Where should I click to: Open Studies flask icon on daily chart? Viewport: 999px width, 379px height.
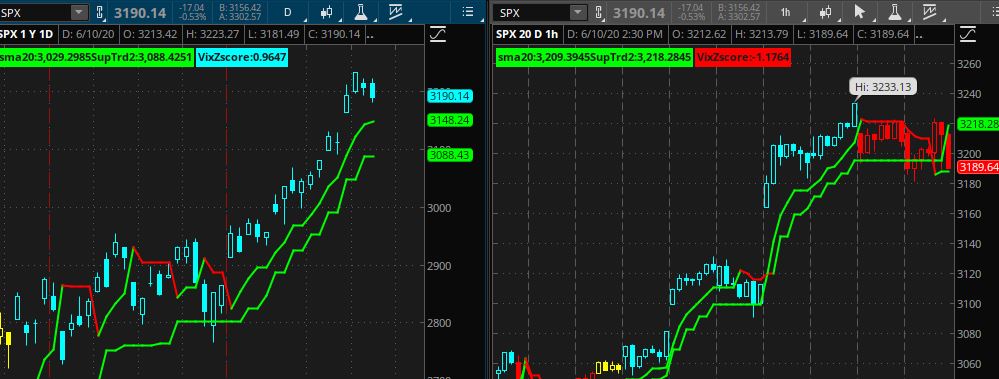click(x=361, y=12)
